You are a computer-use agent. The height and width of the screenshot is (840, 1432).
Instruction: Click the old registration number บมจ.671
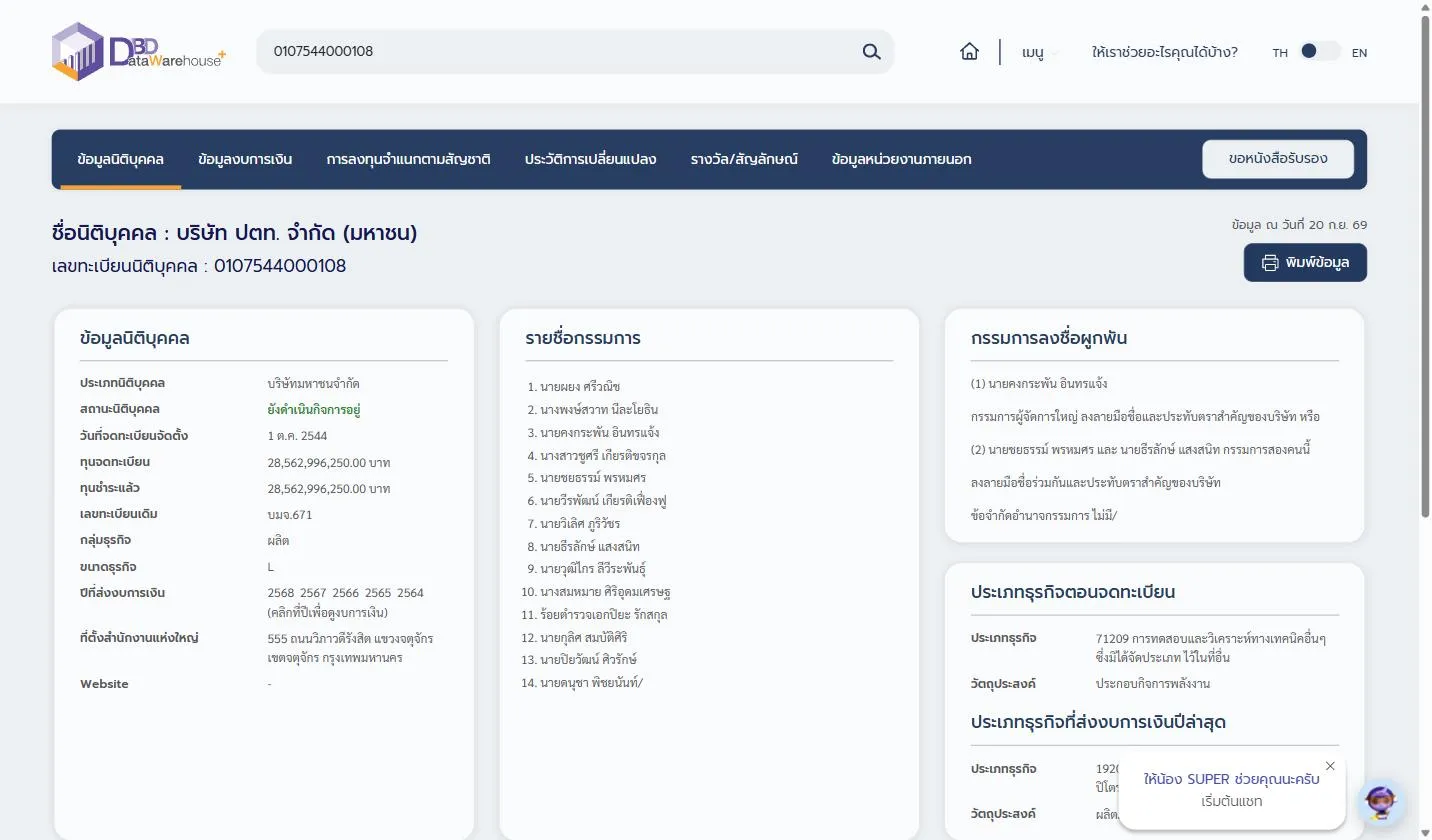click(x=290, y=514)
